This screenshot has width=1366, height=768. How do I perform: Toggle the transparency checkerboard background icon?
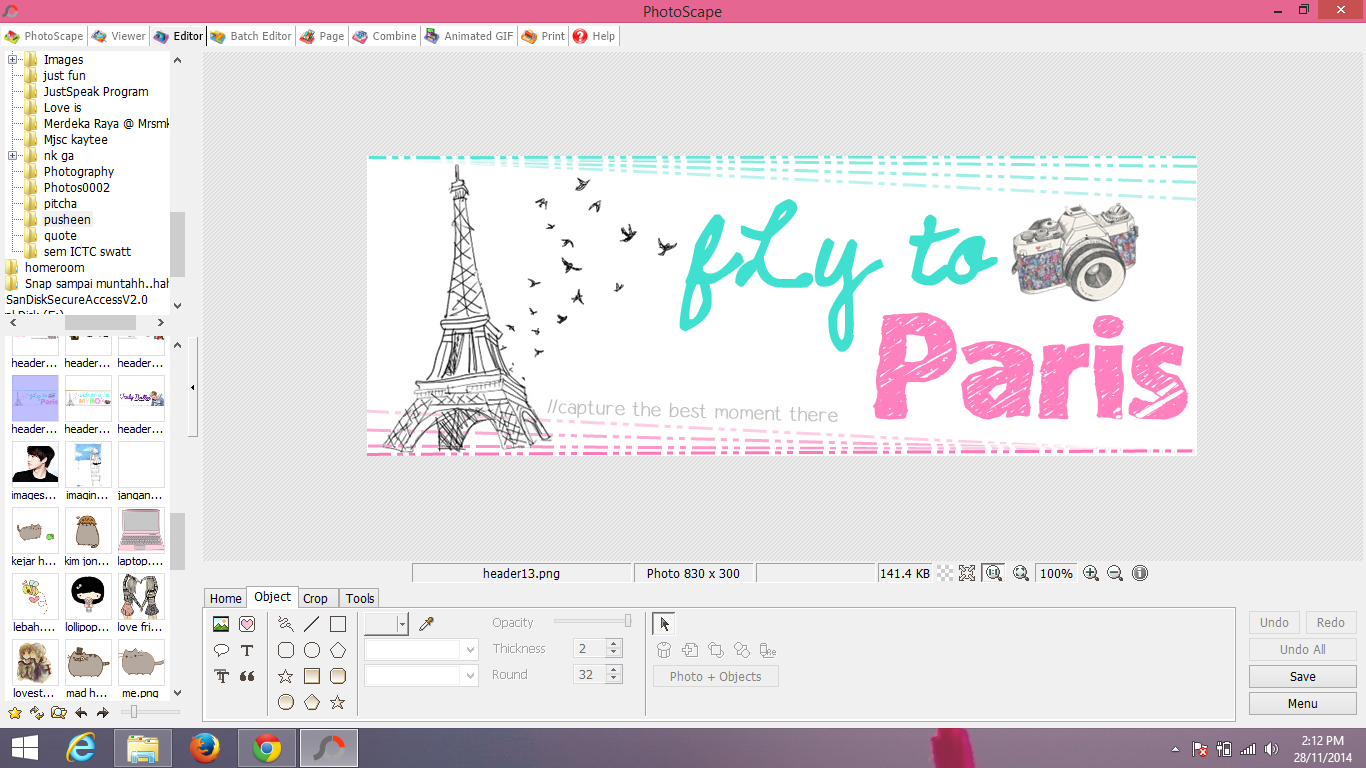pyautogui.click(x=944, y=573)
